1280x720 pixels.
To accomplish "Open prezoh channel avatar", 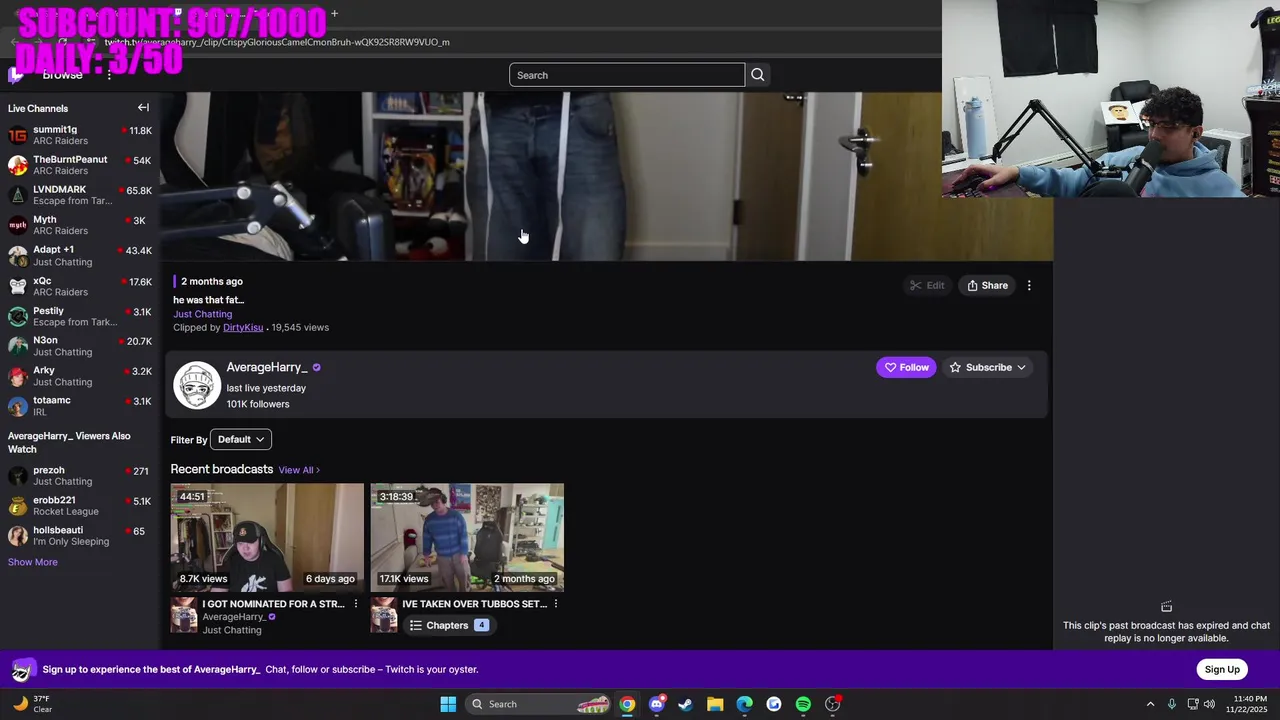I will [x=17, y=476].
